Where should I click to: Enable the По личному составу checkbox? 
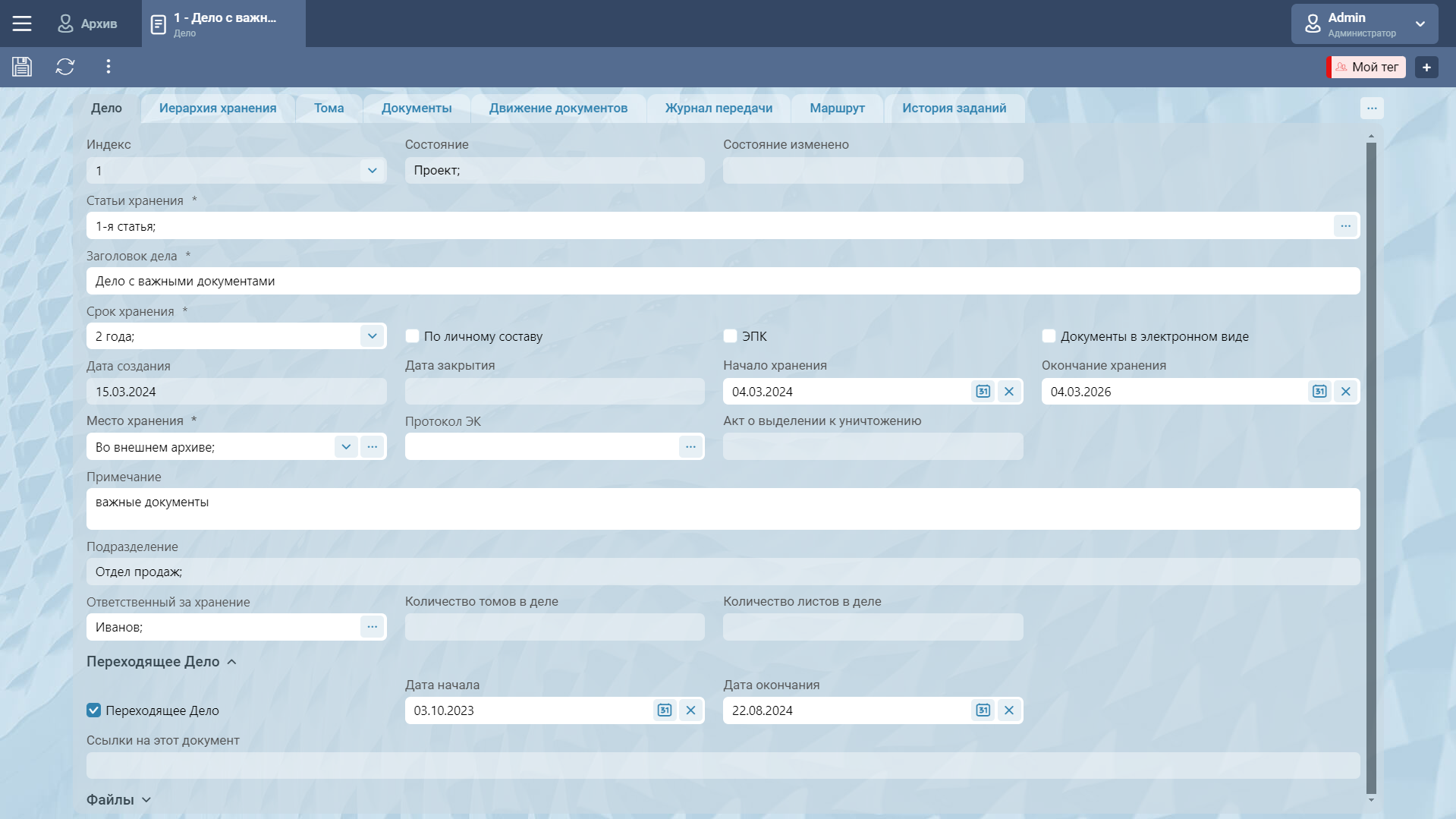pyautogui.click(x=413, y=336)
